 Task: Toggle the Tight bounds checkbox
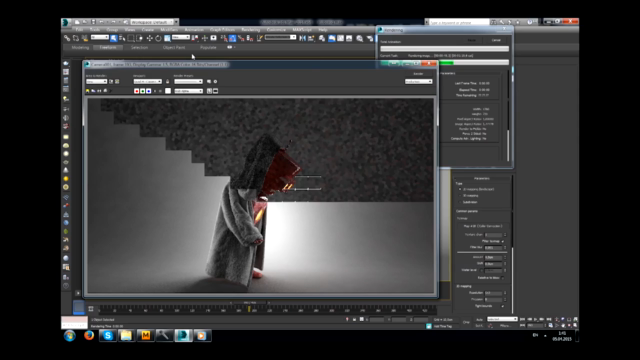[502, 306]
